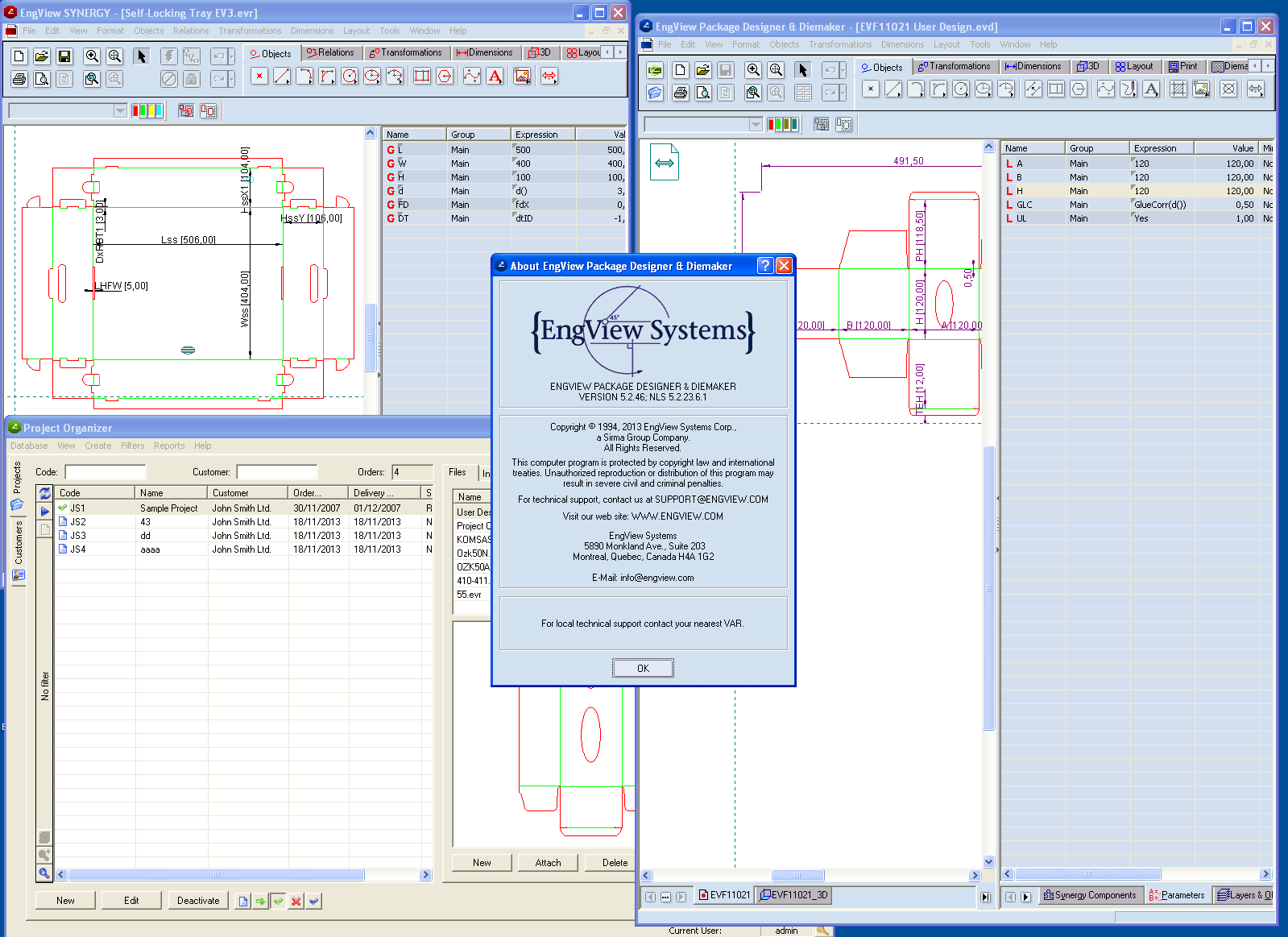Screen dimensions: 1288x937
Task: Select the Text tool in Package Designer
Action: [1151, 89]
